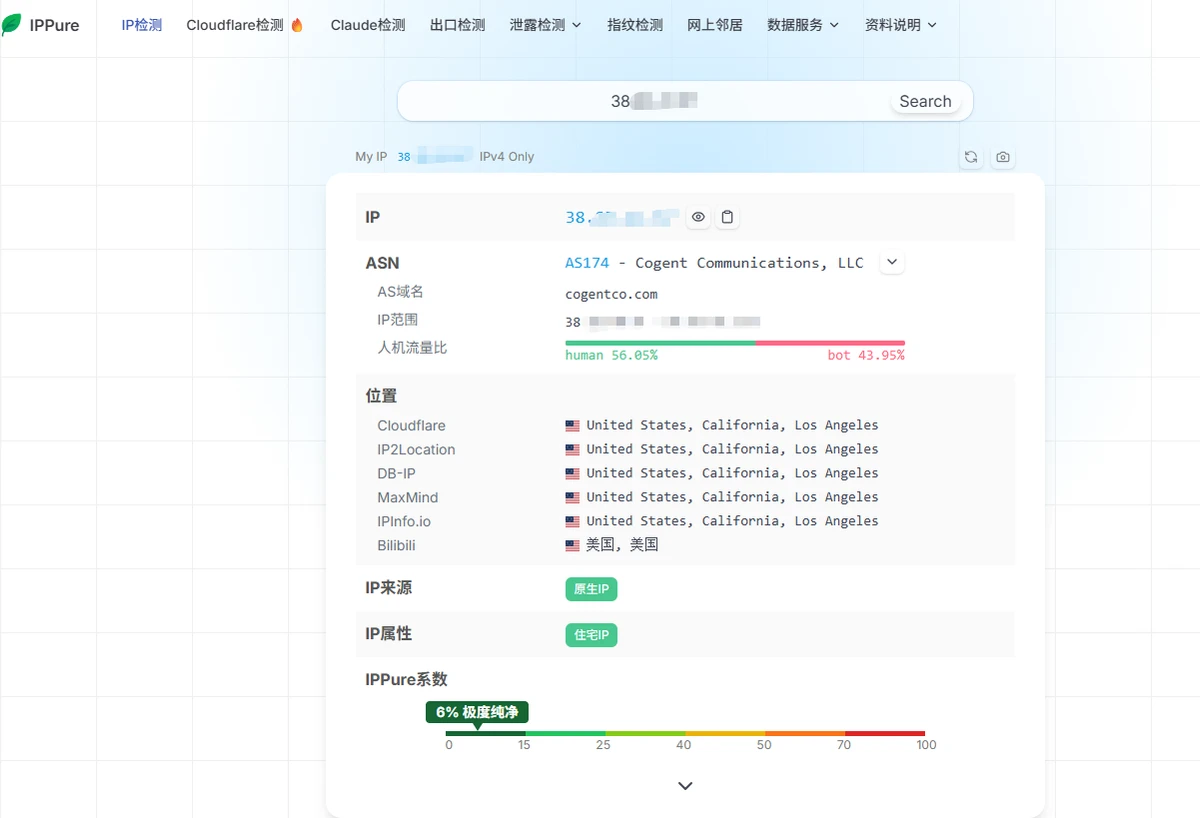Switch to 出口检测 tab

pyautogui.click(x=457, y=25)
